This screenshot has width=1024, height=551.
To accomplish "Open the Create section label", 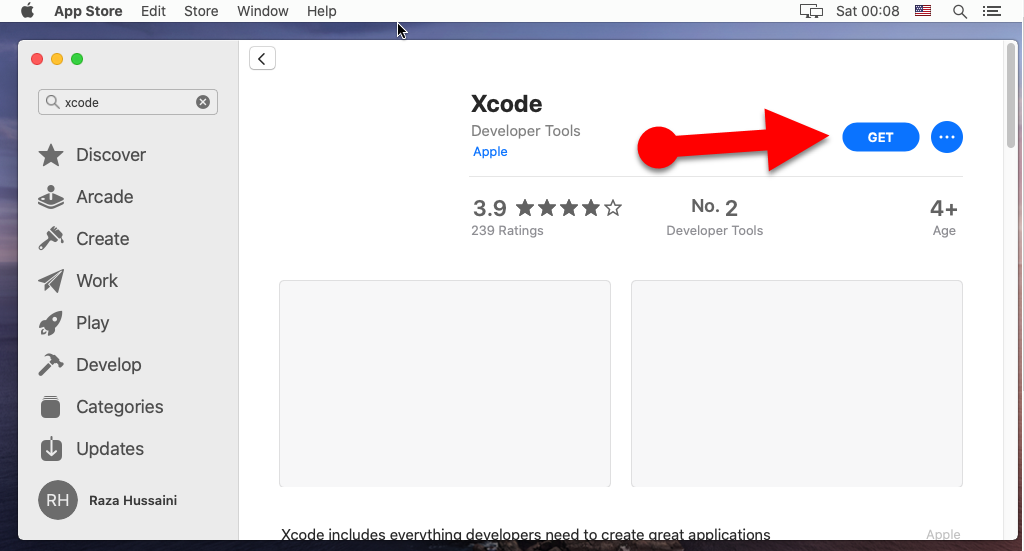I will tap(103, 239).
